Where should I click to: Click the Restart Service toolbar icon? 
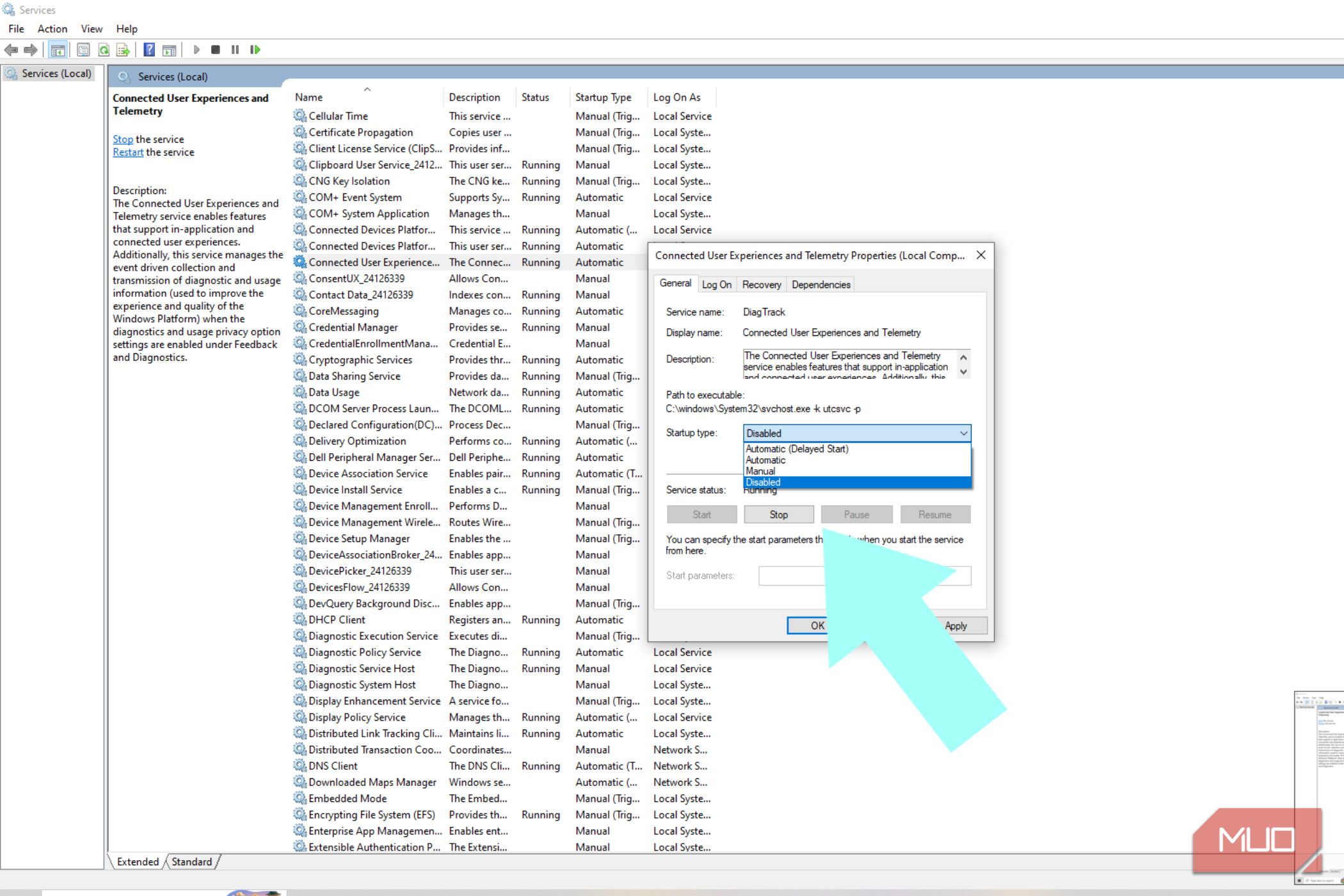(x=255, y=50)
